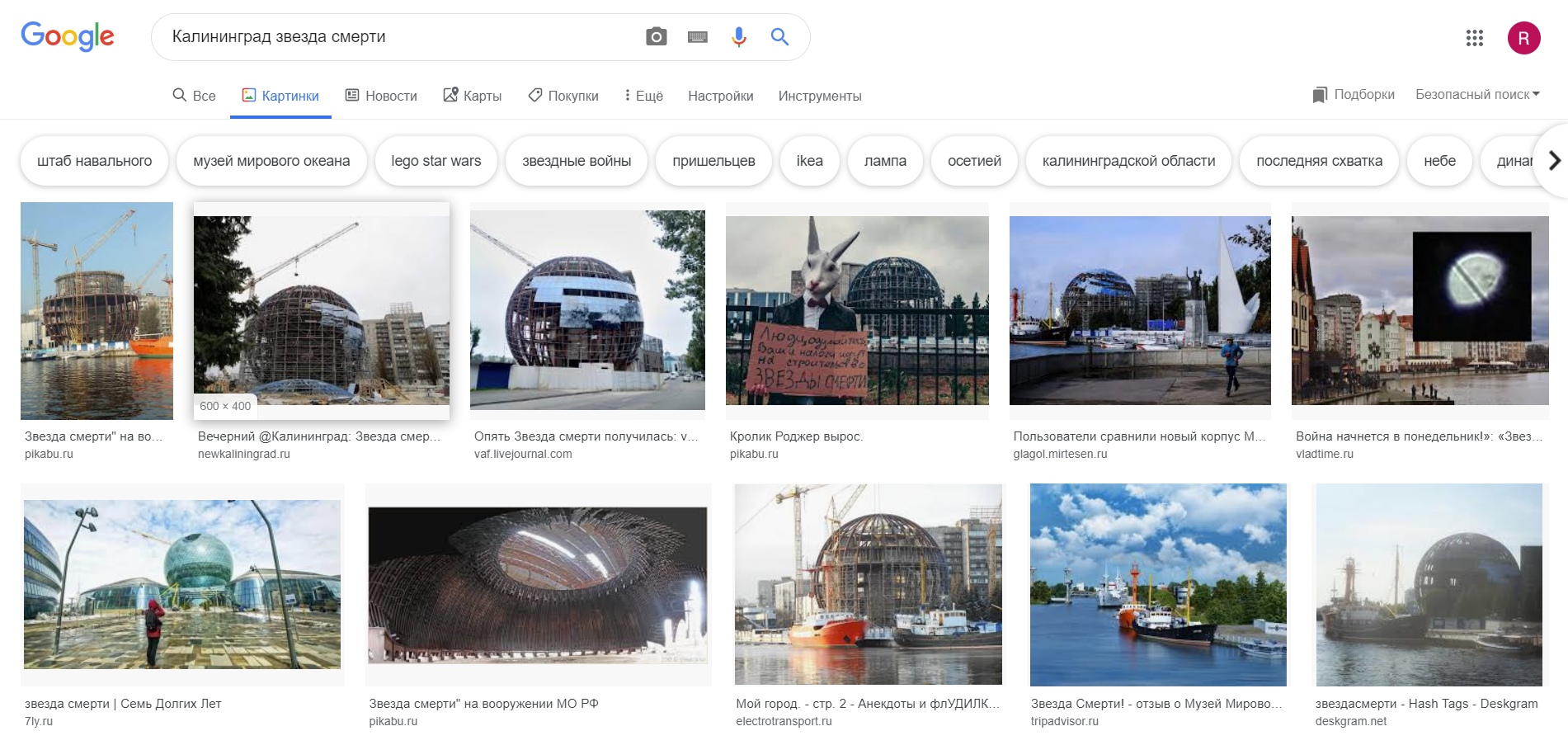1568x745 pixels.
Task: Select the лампа filter chip
Action: [x=885, y=161]
